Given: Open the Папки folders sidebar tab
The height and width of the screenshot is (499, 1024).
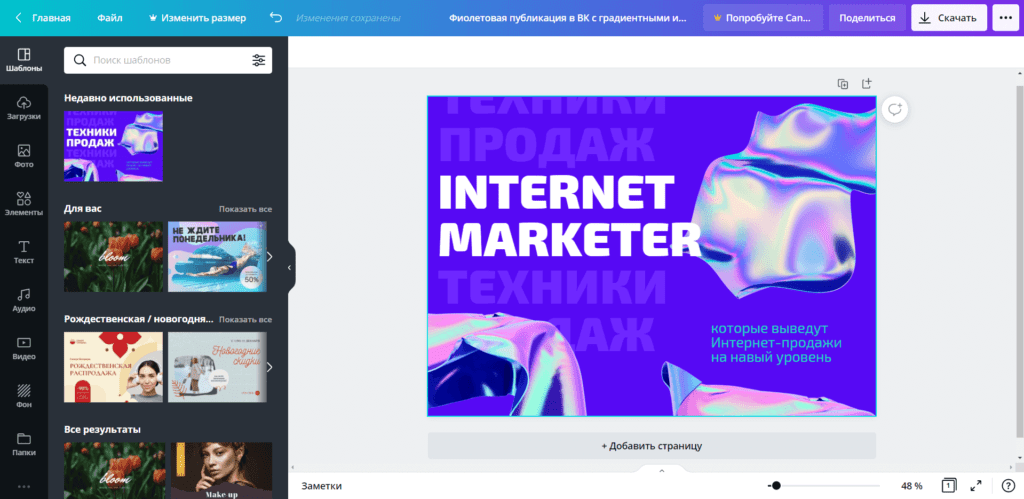Looking at the screenshot, I should [x=24, y=443].
